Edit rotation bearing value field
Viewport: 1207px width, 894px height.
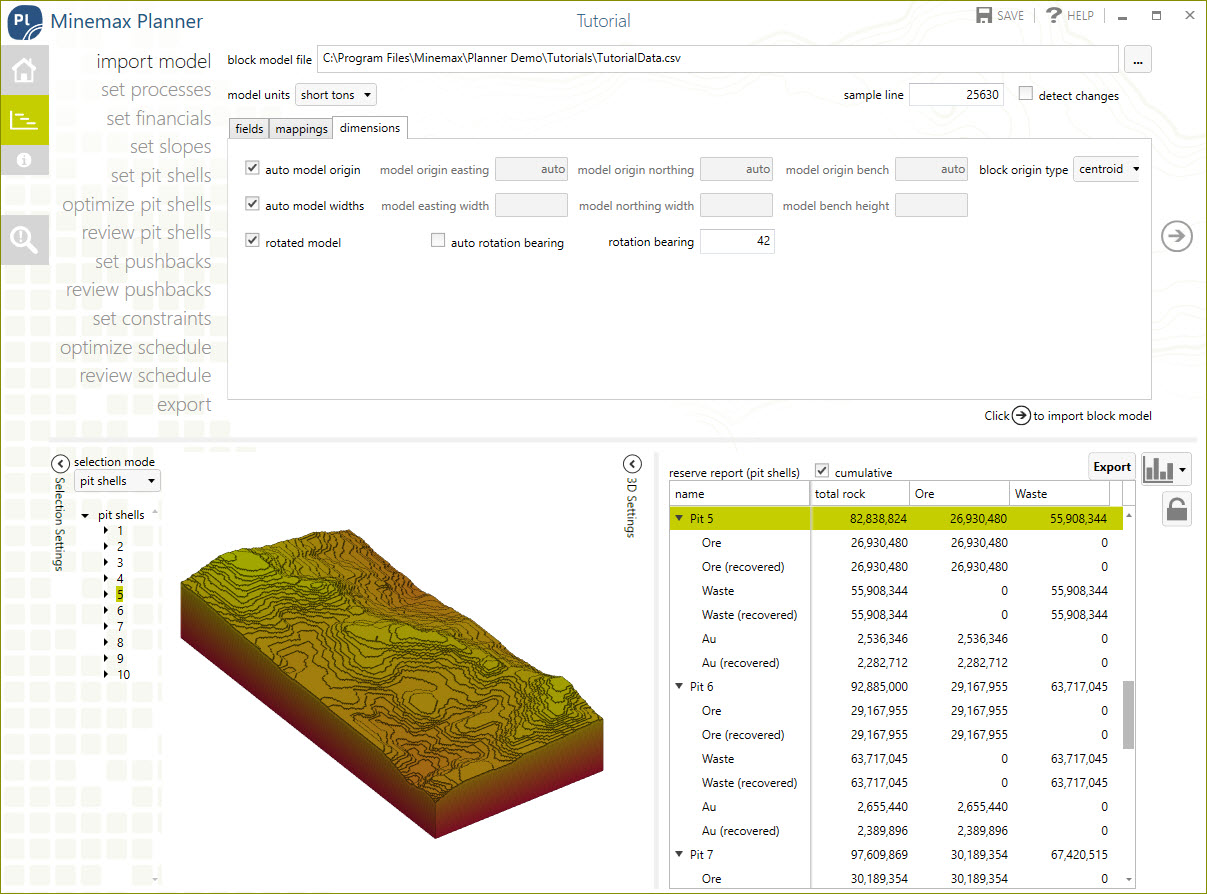click(737, 241)
